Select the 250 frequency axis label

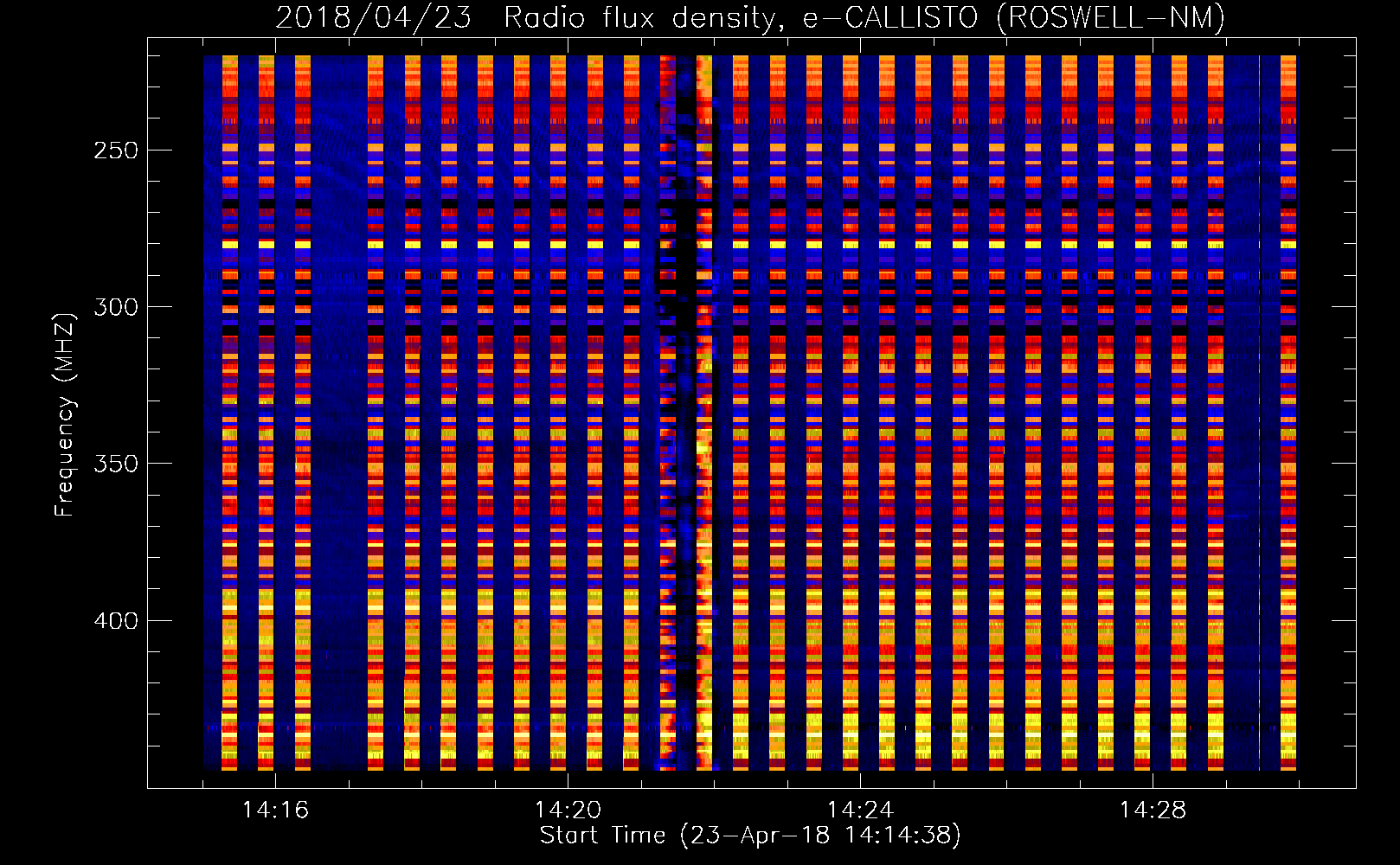115,151
